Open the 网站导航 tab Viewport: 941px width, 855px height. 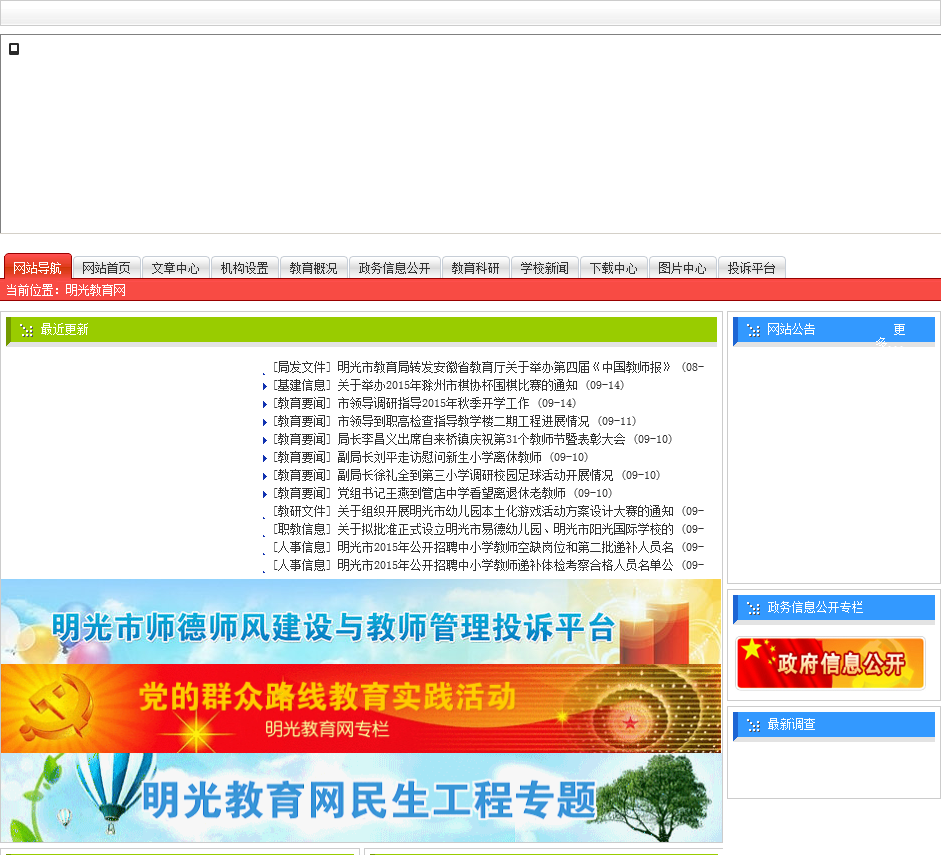(x=37, y=268)
